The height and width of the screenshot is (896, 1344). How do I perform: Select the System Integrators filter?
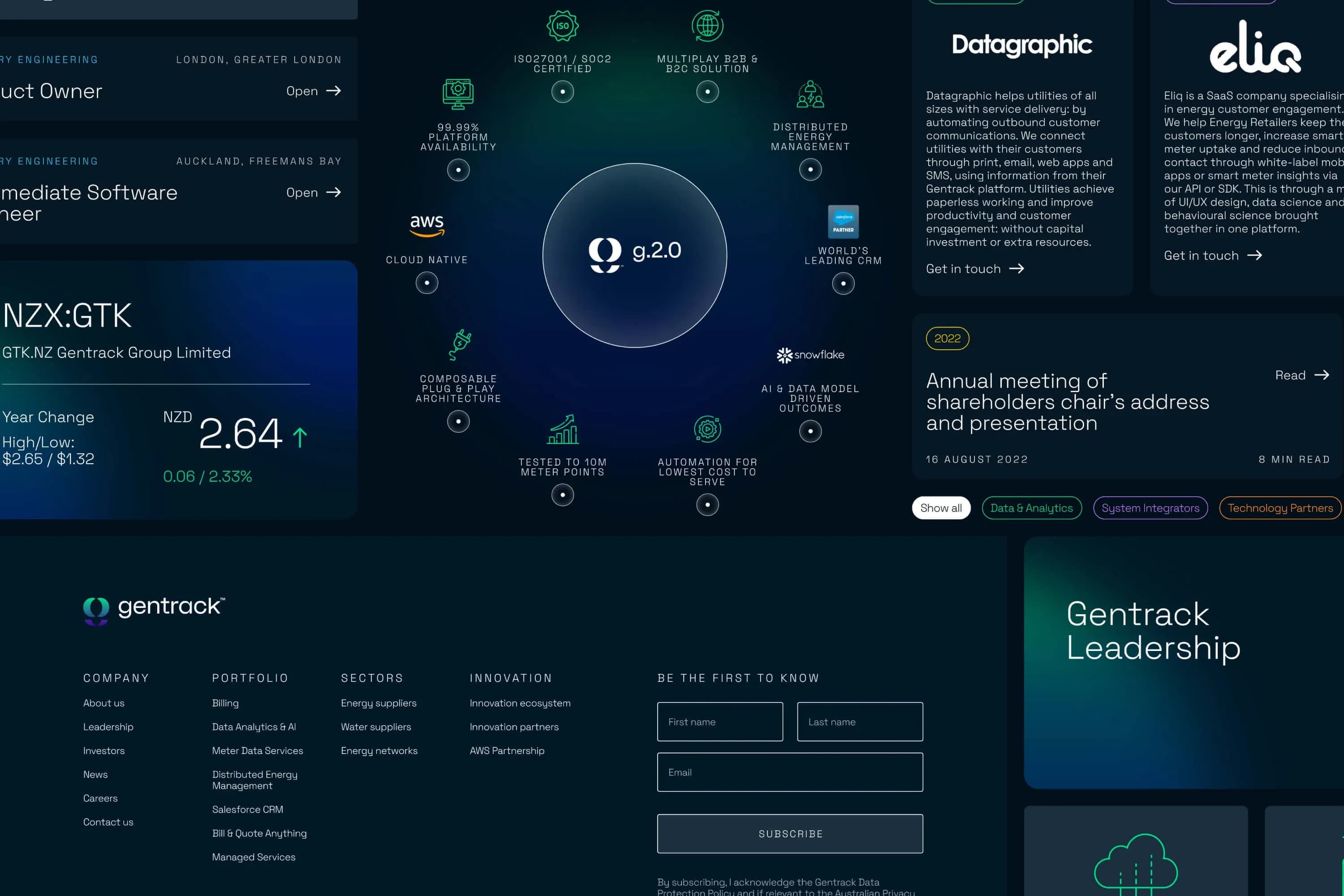[x=1150, y=508]
